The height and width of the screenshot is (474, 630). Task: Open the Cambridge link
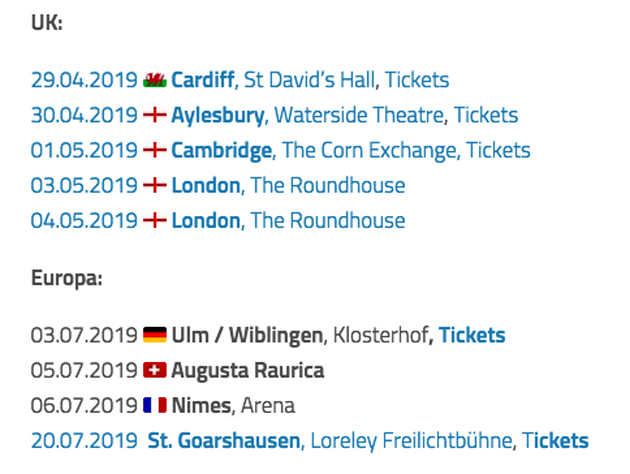[222, 151]
